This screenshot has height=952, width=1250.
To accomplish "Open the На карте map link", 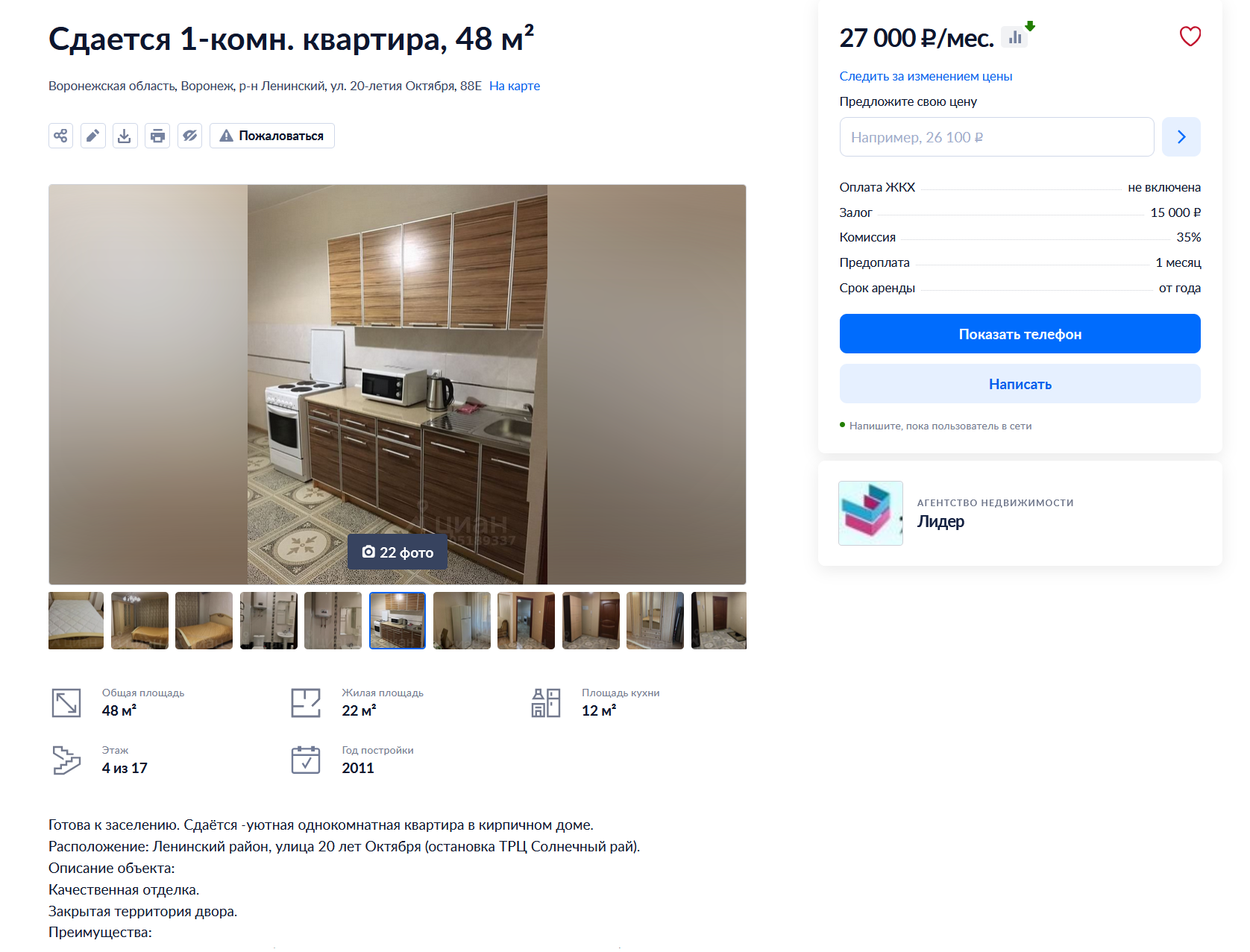I will [515, 86].
